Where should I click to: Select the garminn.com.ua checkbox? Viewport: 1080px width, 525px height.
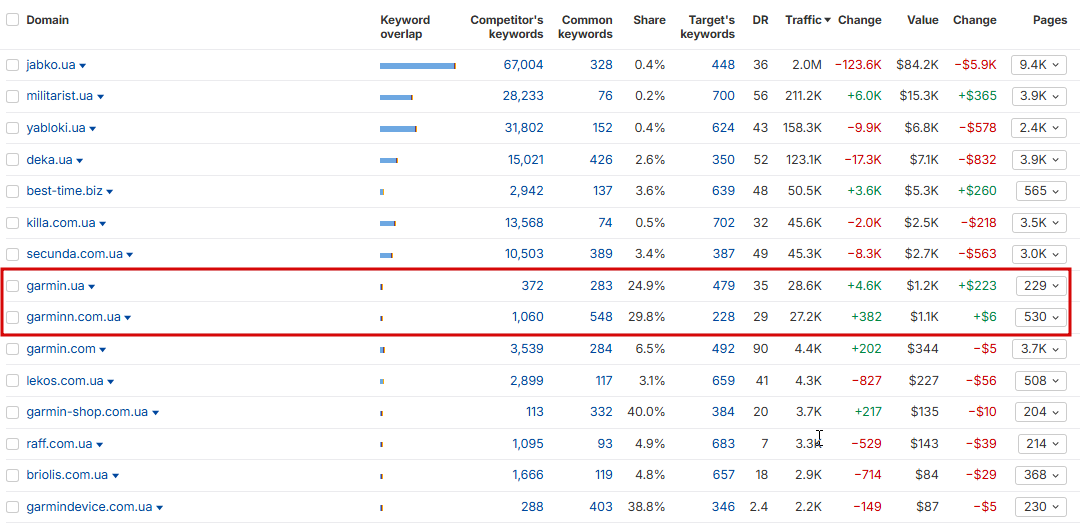tap(12, 317)
